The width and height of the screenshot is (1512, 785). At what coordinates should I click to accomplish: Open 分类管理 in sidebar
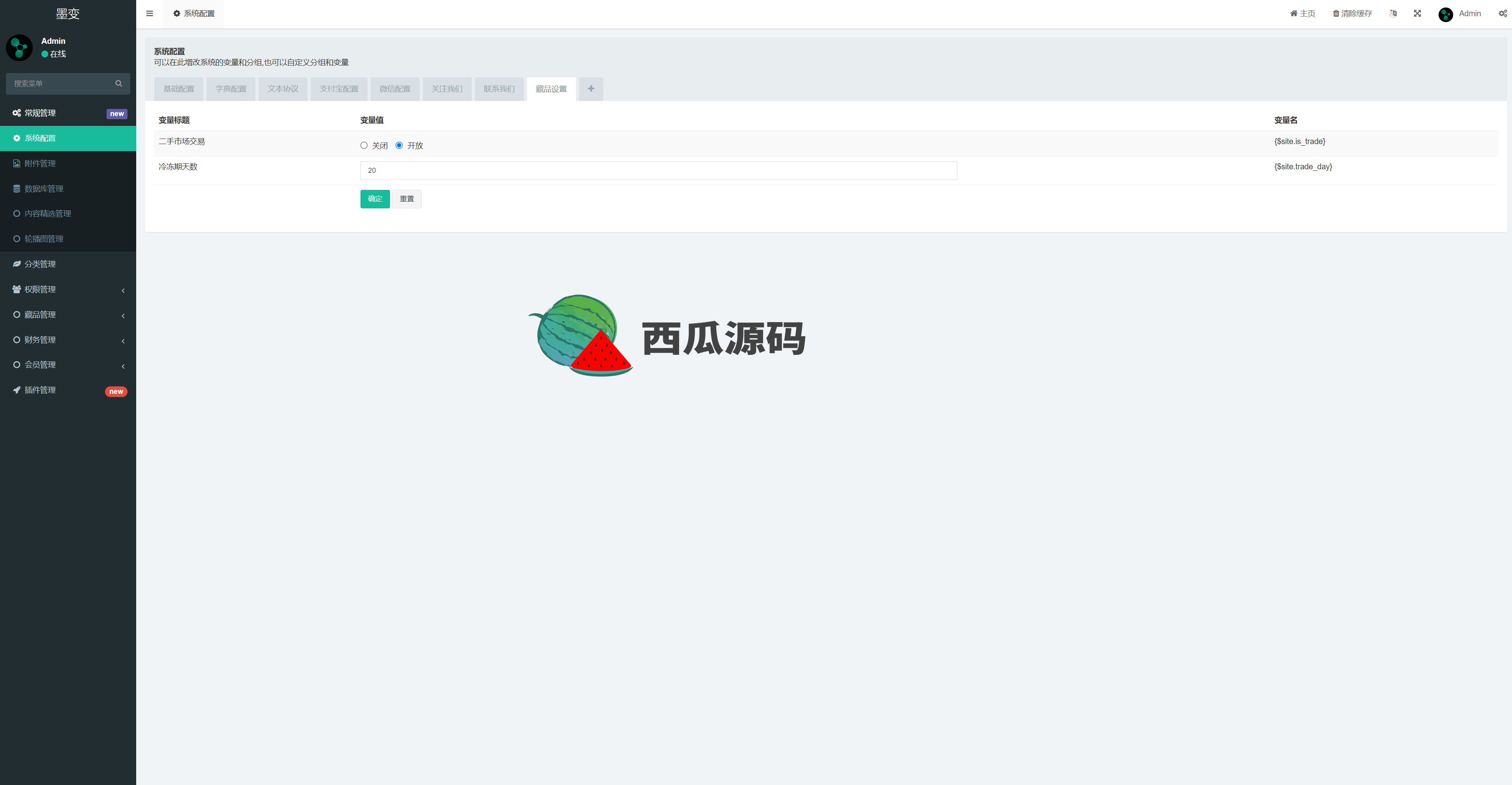pos(68,264)
